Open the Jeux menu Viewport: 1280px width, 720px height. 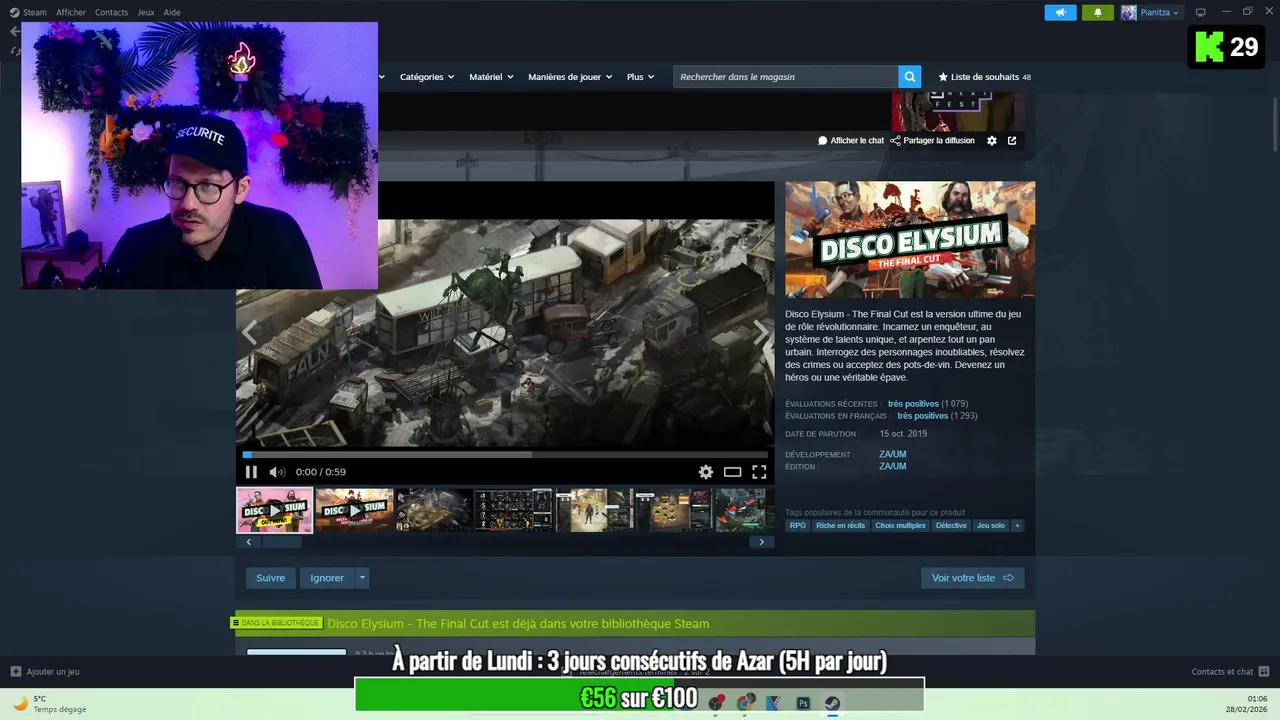[146, 12]
